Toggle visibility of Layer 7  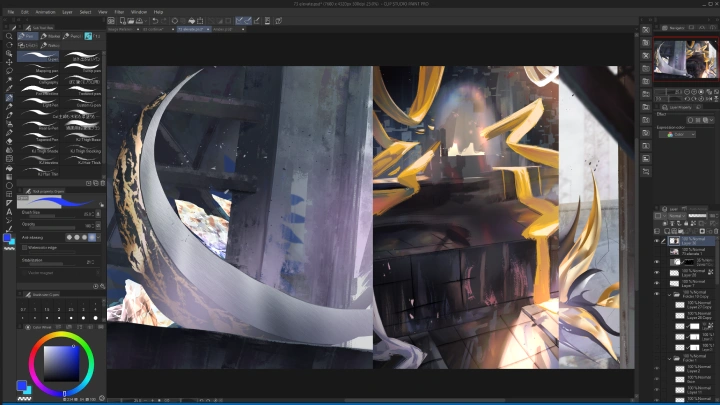tap(657, 283)
